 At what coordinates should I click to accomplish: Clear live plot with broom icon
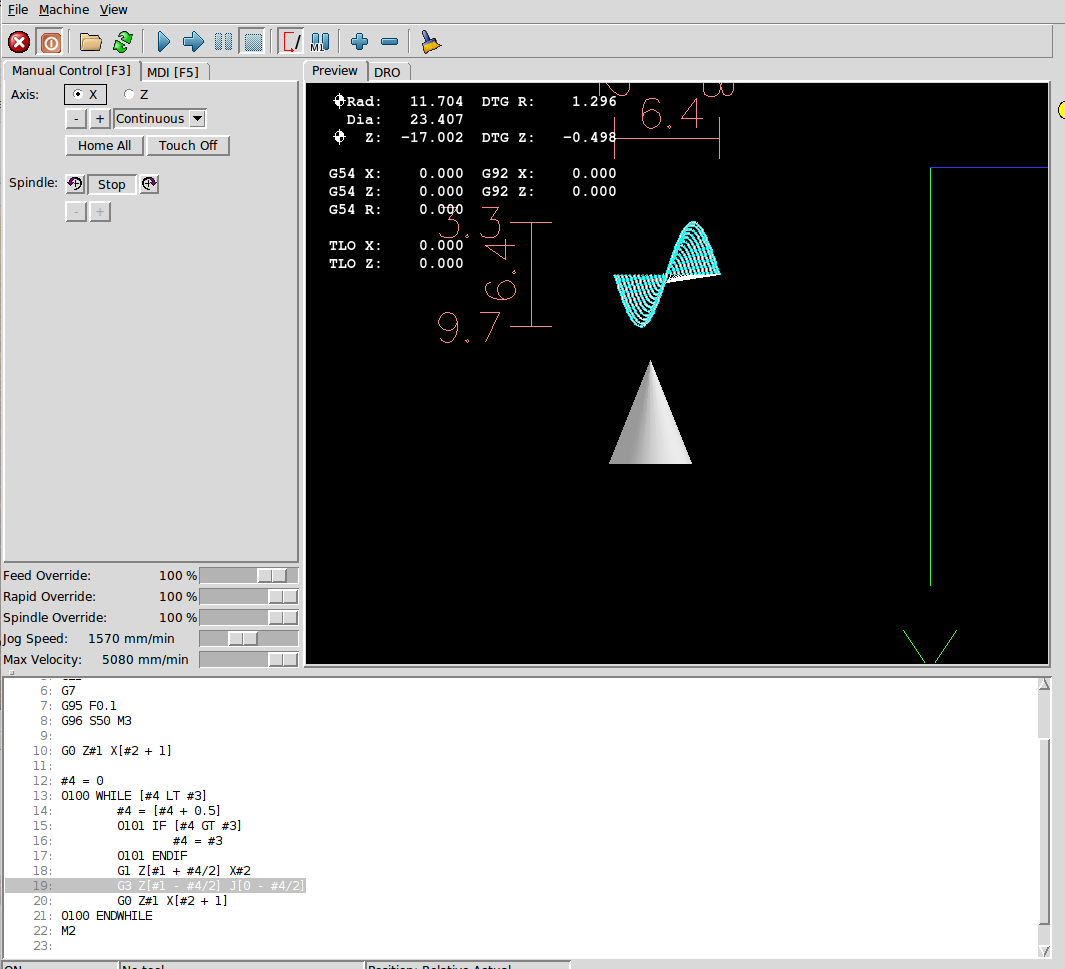click(430, 42)
